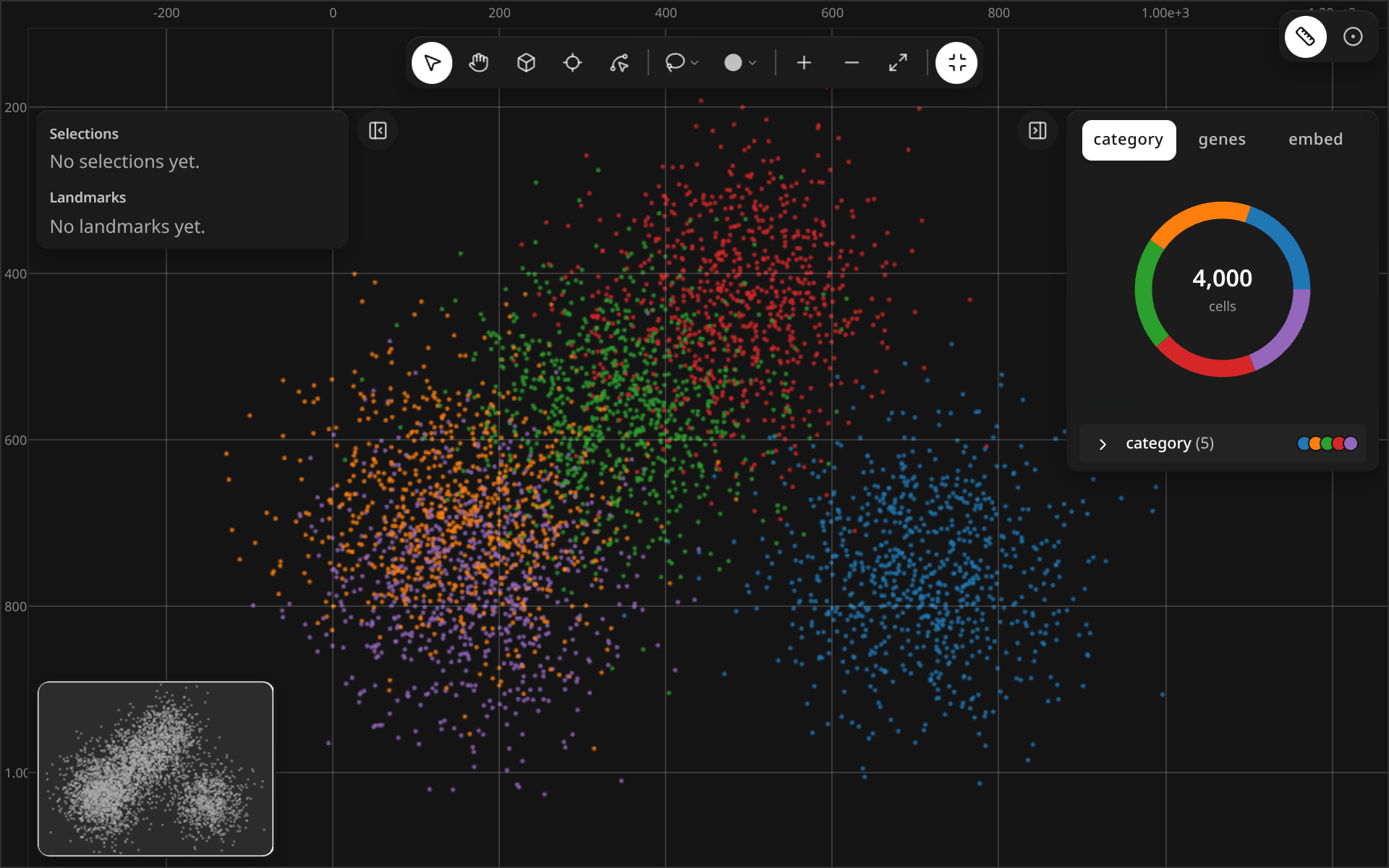
Task: Click the category color dots legend
Action: [x=1328, y=443]
